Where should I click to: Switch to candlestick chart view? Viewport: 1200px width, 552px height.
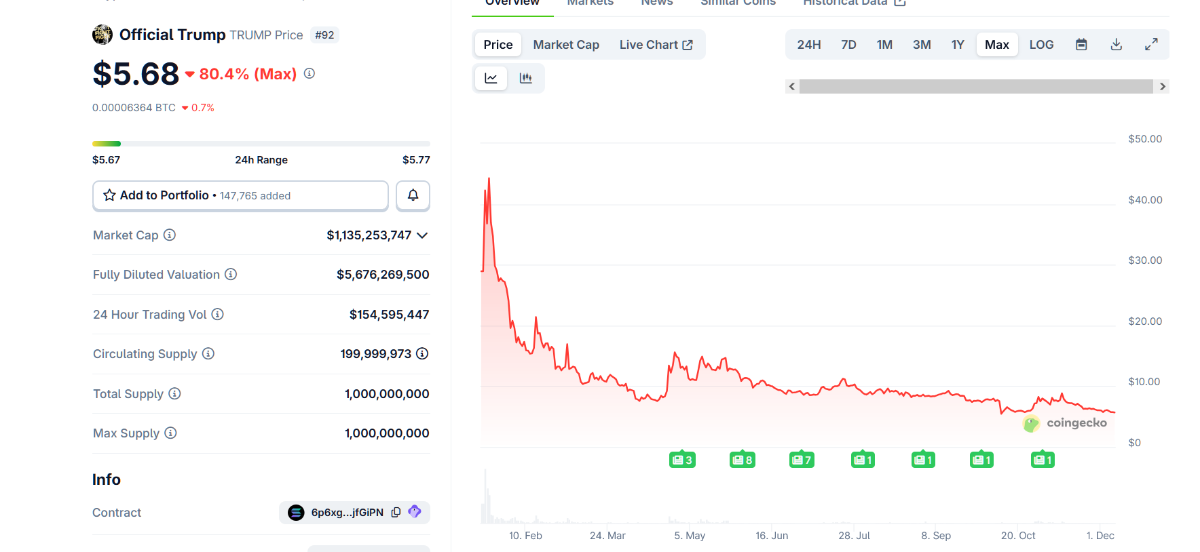[526, 78]
